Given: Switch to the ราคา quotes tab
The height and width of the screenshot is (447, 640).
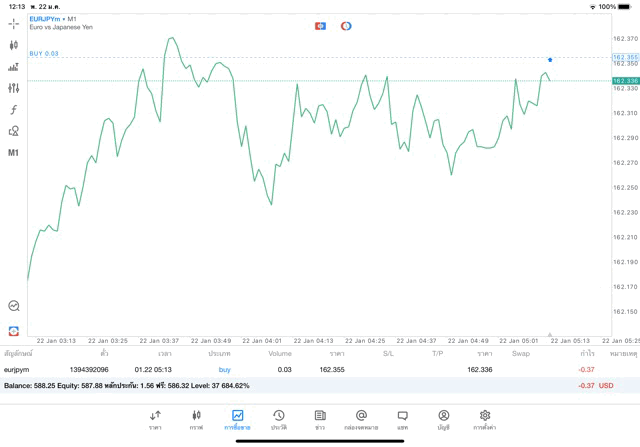Looking at the screenshot, I should (x=155, y=419).
